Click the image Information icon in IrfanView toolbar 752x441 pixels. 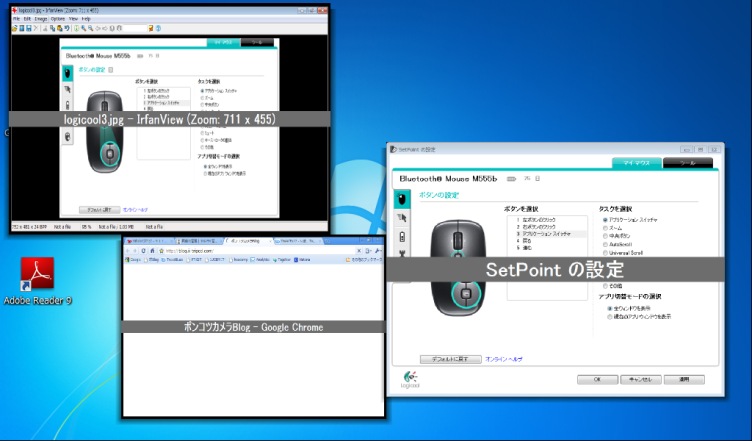click(76, 28)
